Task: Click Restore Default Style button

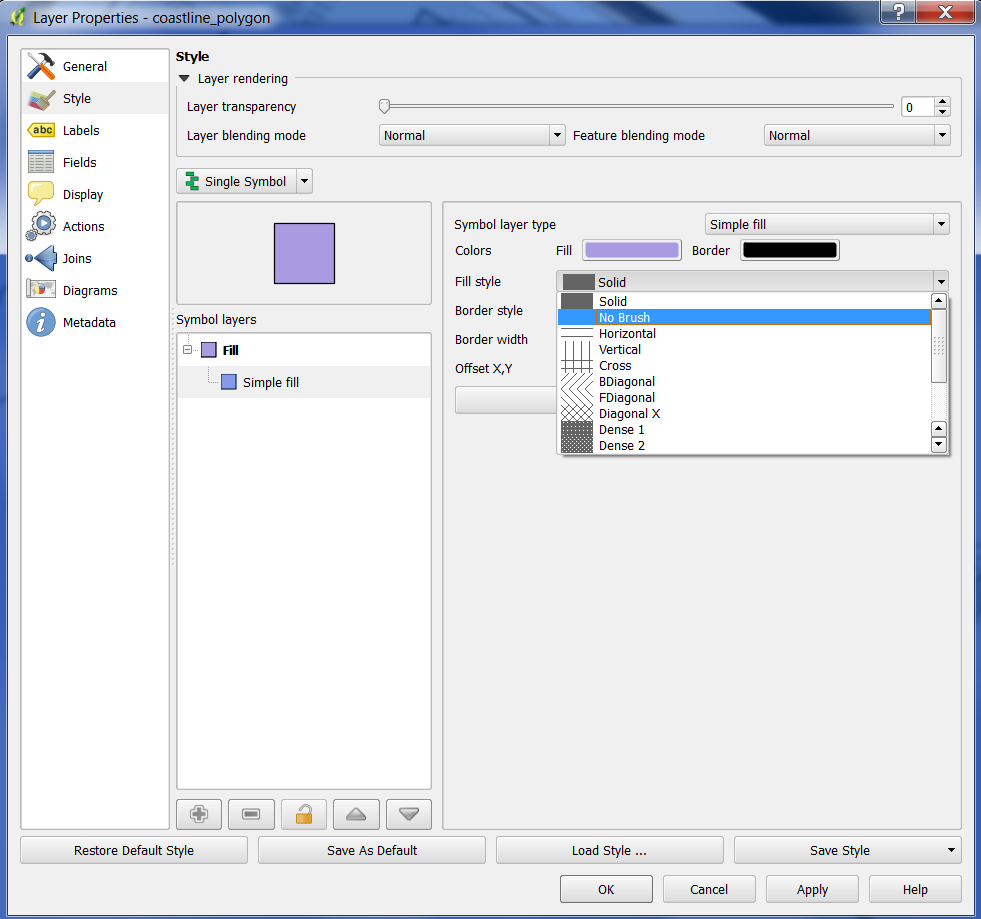Action: tap(134, 850)
